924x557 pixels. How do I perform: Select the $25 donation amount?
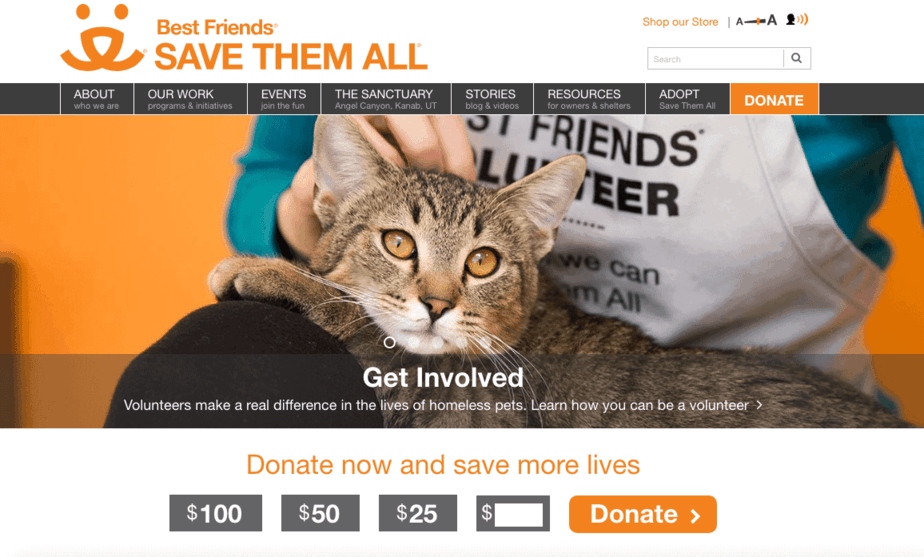pyautogui.click(x=418, y=513)
